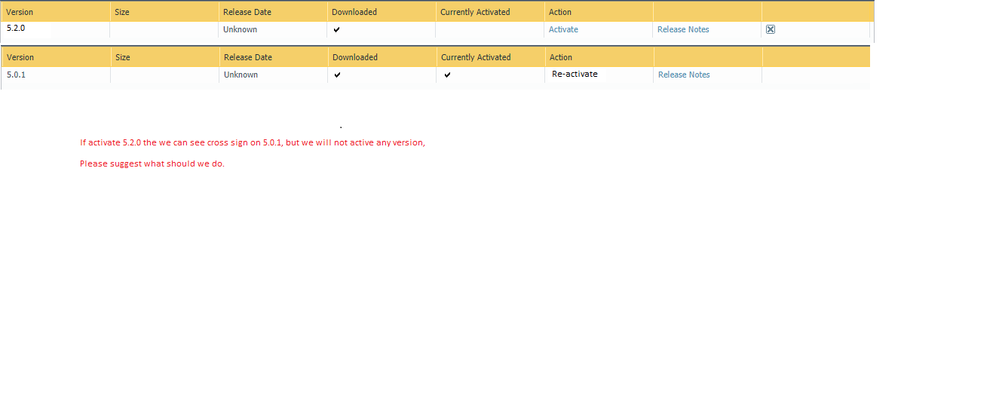Click the red text 'Please suggest what should we do.'
The image size is (999, 419).
point(152,164)
